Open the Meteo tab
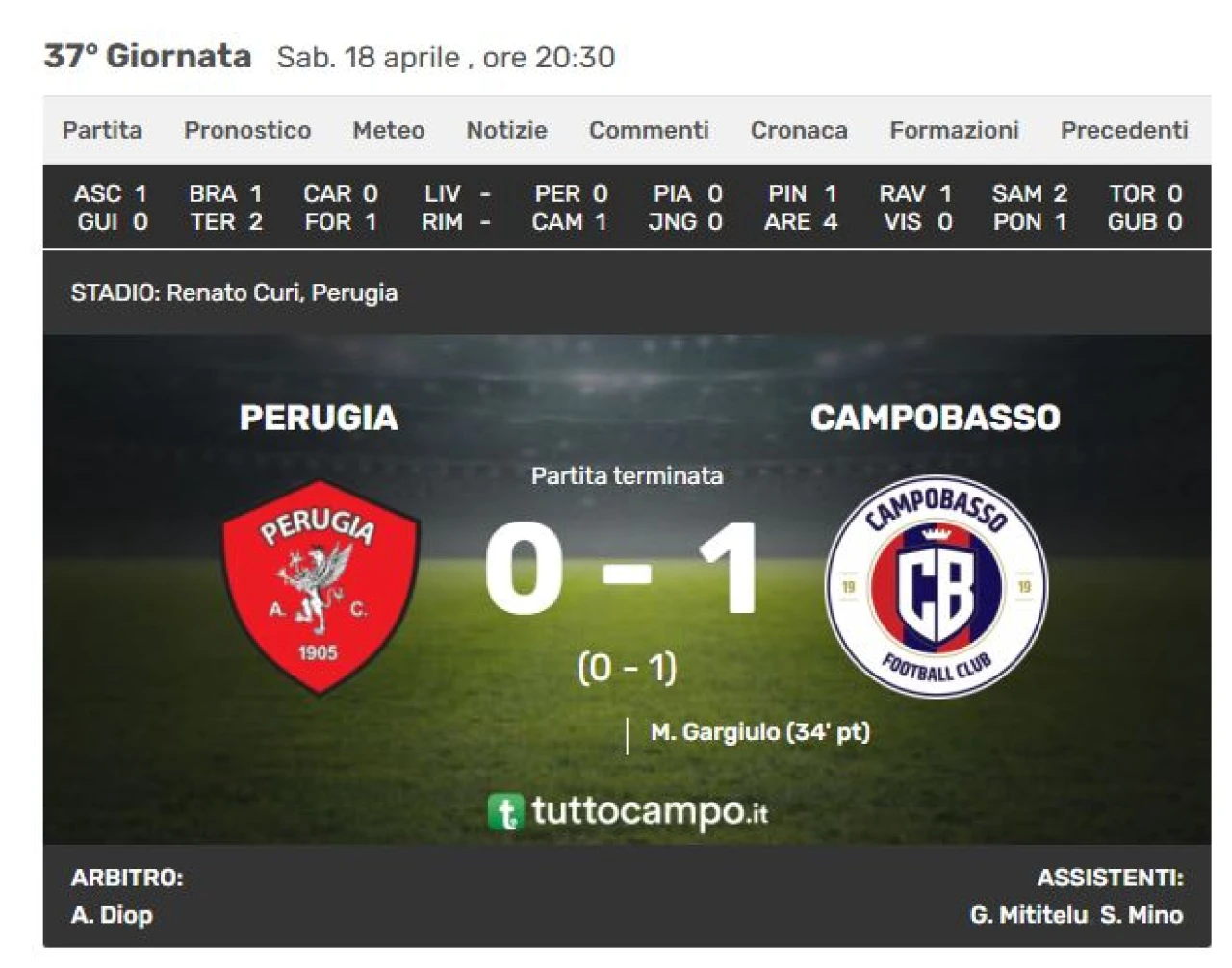The image size is (1232, 968). coord(389,130)
